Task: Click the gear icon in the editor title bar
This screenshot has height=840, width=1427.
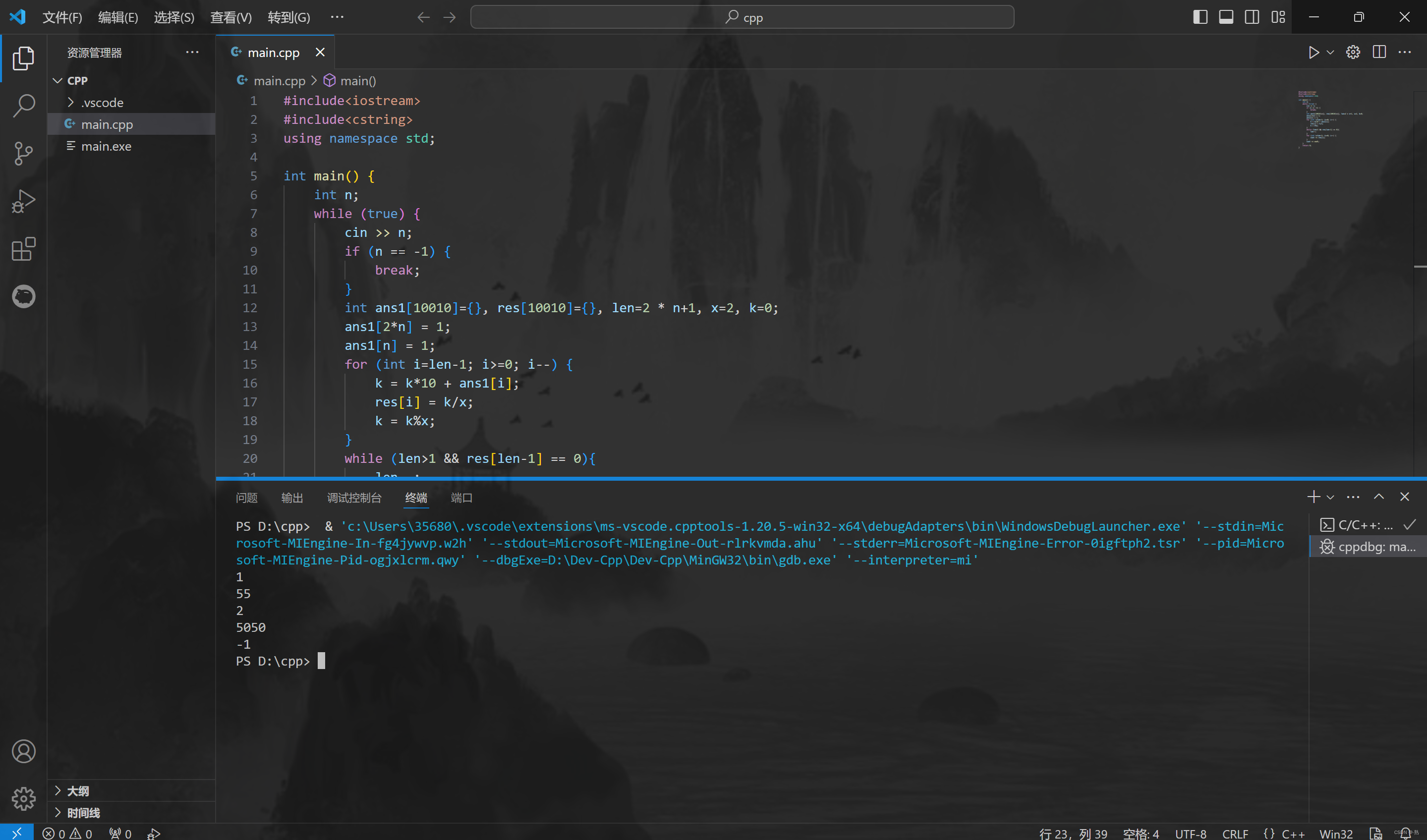Action: [1353, 52]
